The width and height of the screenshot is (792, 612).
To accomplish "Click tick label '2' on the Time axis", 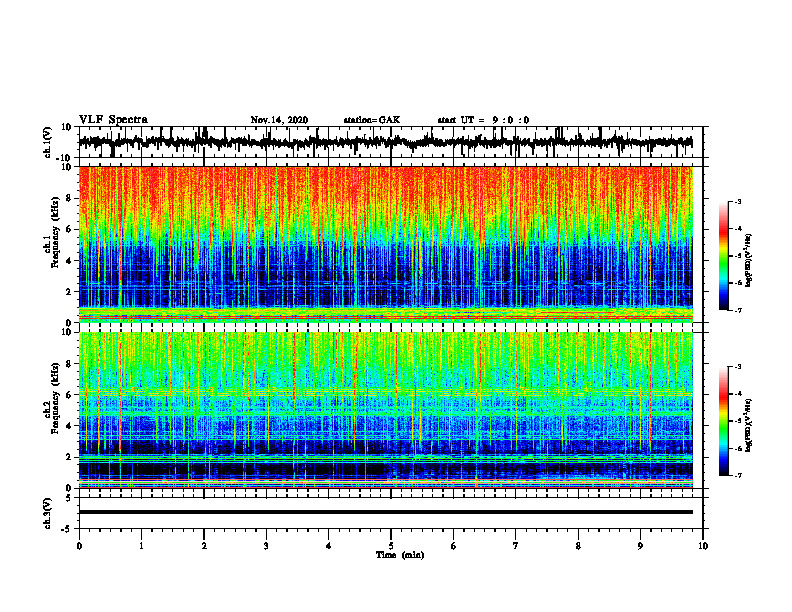I will pos(204,546).
